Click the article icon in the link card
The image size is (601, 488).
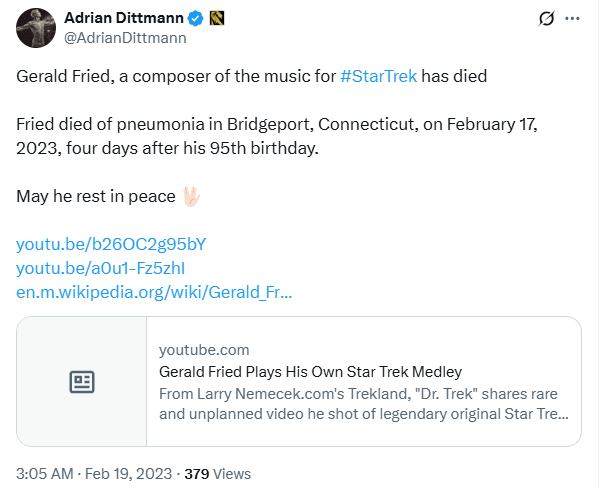point(81,381)
